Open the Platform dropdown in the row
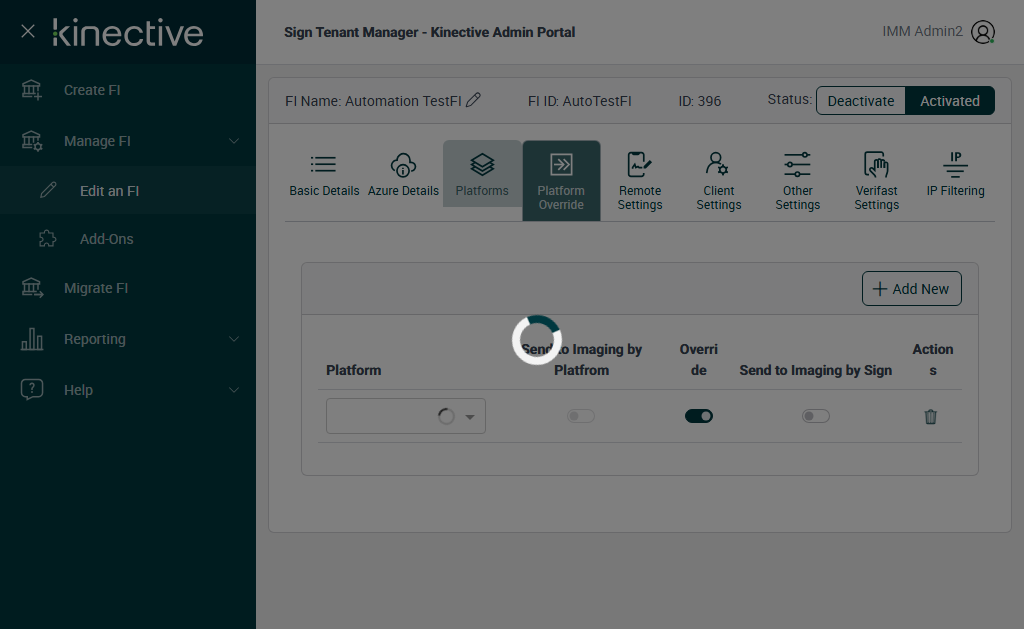1024x629 pixels. (x=406, y=416)
